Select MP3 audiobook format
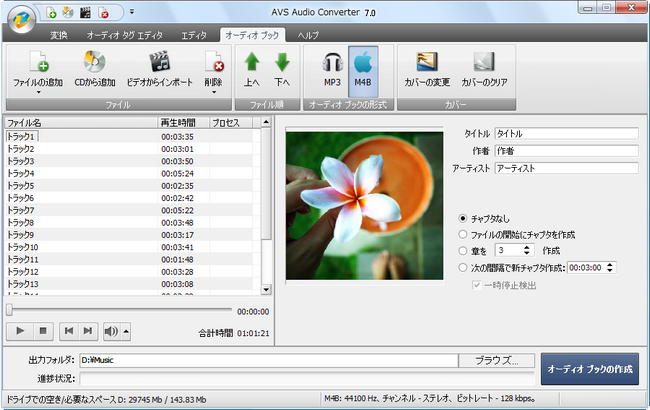The image size is (650, 410). click(332, 69)
